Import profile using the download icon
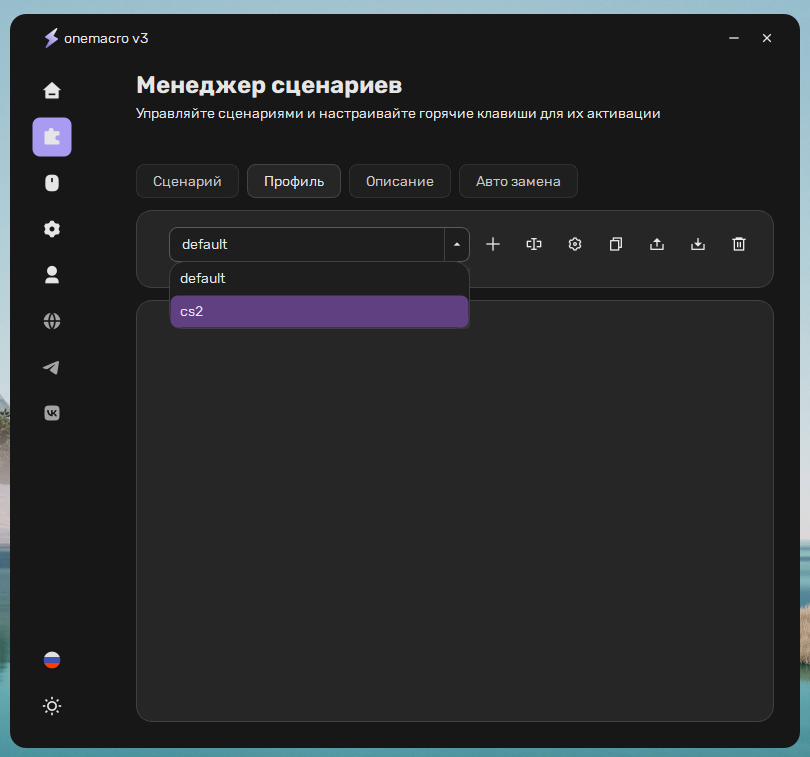The height and width of the screenshot is (757, 810). point(698,244)
